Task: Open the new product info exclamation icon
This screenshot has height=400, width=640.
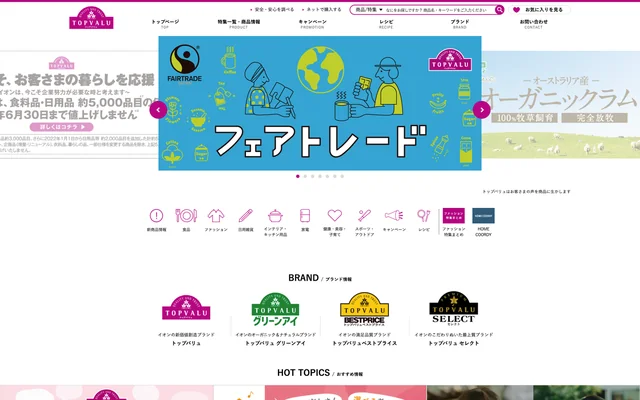Action: point(156,216)
